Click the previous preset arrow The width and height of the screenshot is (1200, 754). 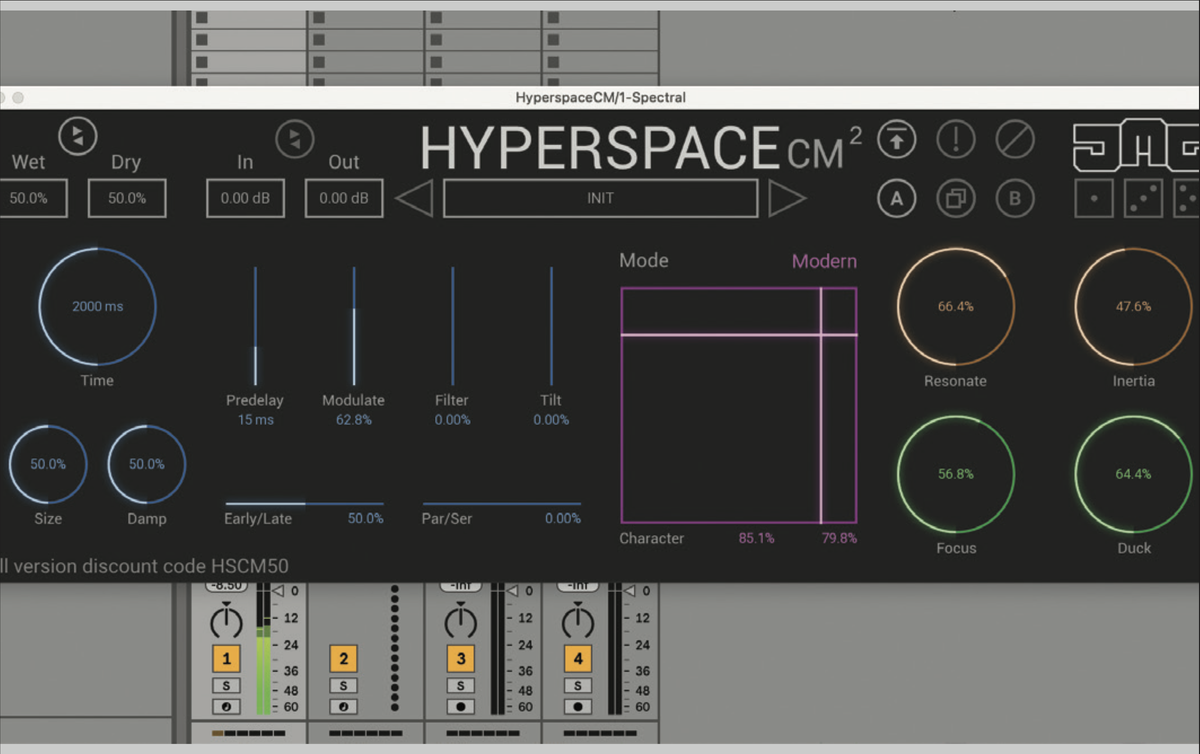pyautogui.click(x=414, y=197)
